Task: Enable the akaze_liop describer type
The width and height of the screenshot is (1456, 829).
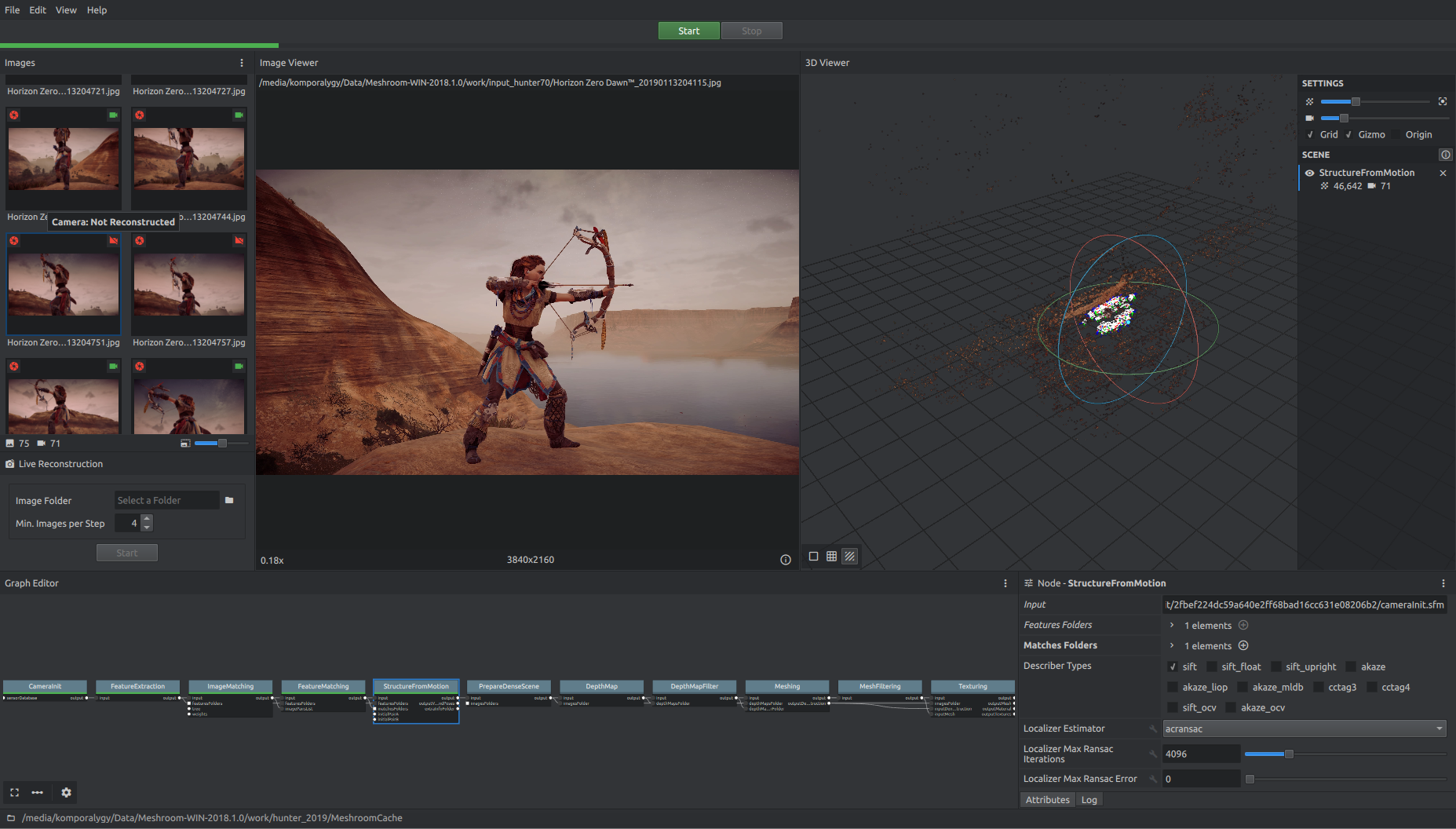Action: click(x=1173, y=688)
